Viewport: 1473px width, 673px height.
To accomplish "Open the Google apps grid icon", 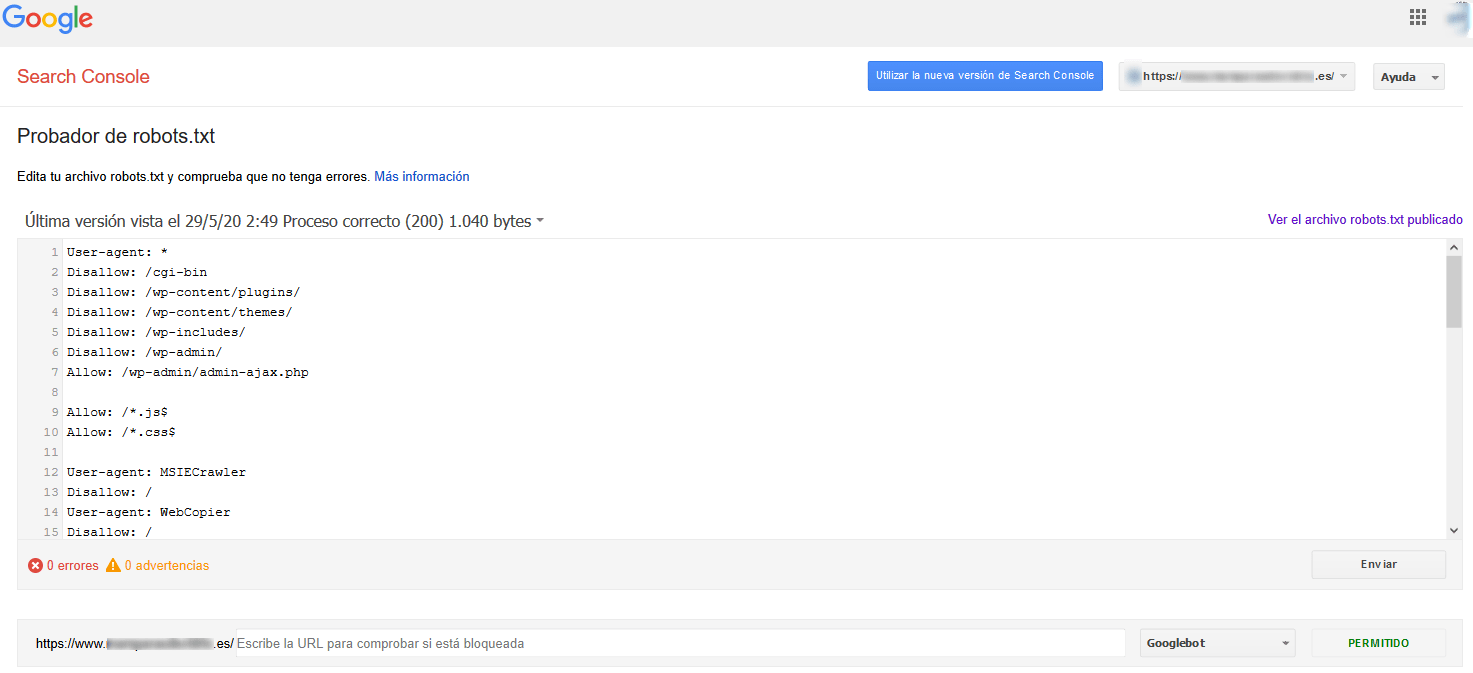I will (x=1417, y=17).
